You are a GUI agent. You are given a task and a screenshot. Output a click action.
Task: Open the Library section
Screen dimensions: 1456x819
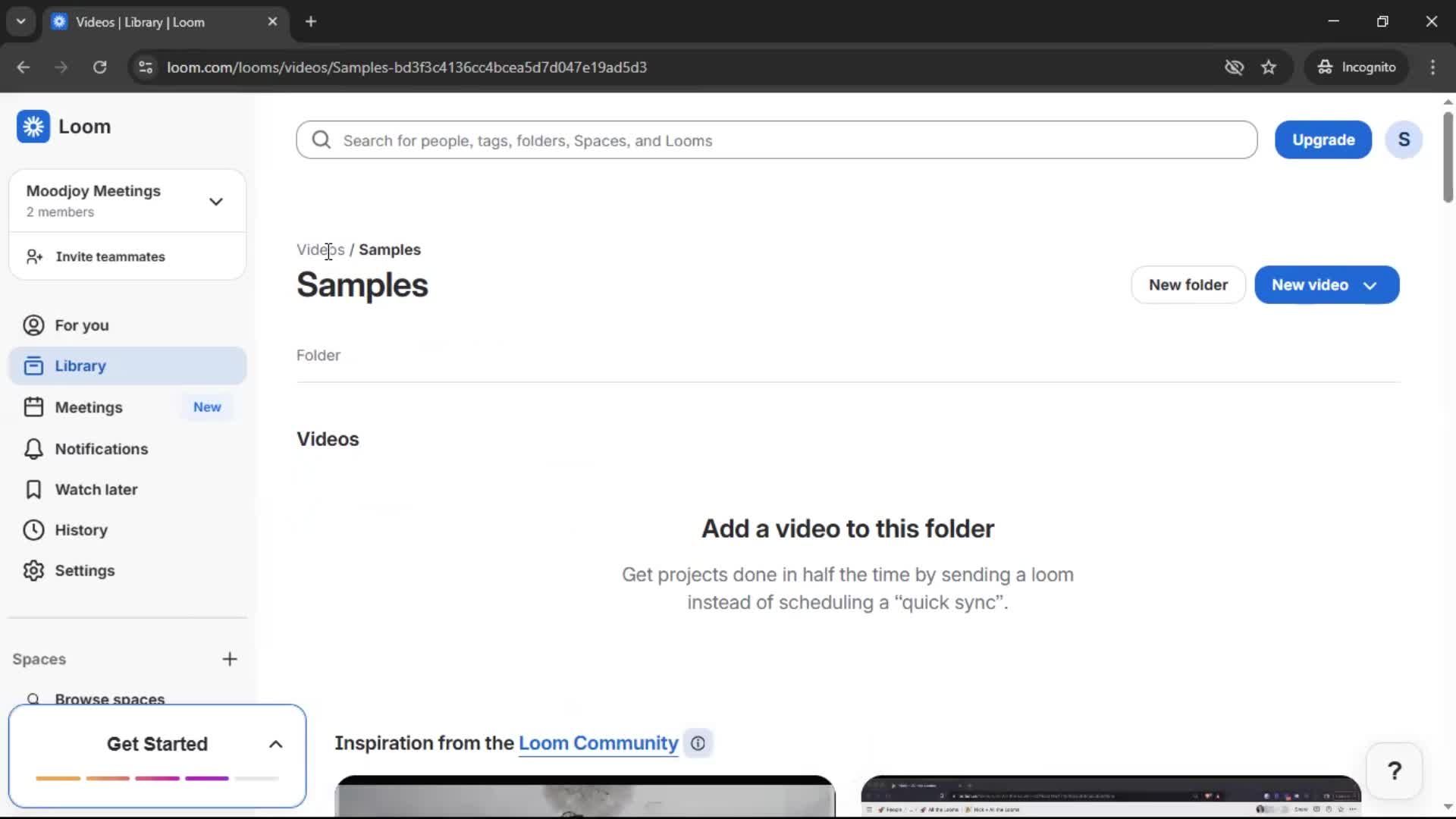pyautogui.click(x=80, y=366)
